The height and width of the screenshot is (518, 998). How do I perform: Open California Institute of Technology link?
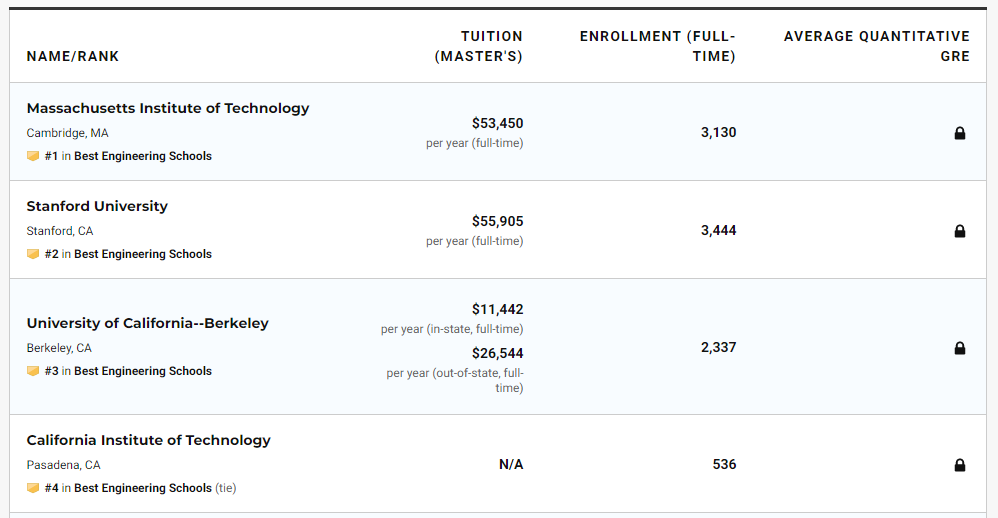pyautogui.click(x=148, y=440)
